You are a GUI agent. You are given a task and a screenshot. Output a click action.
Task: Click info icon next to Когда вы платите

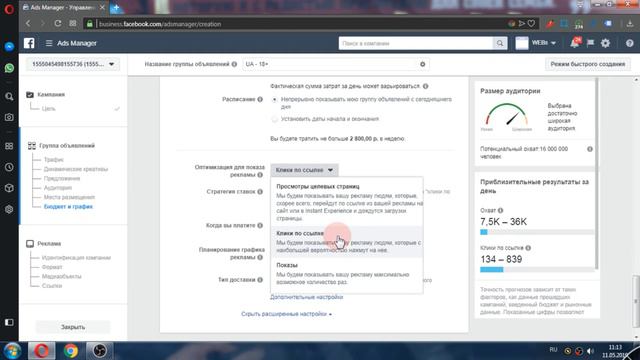260,225
